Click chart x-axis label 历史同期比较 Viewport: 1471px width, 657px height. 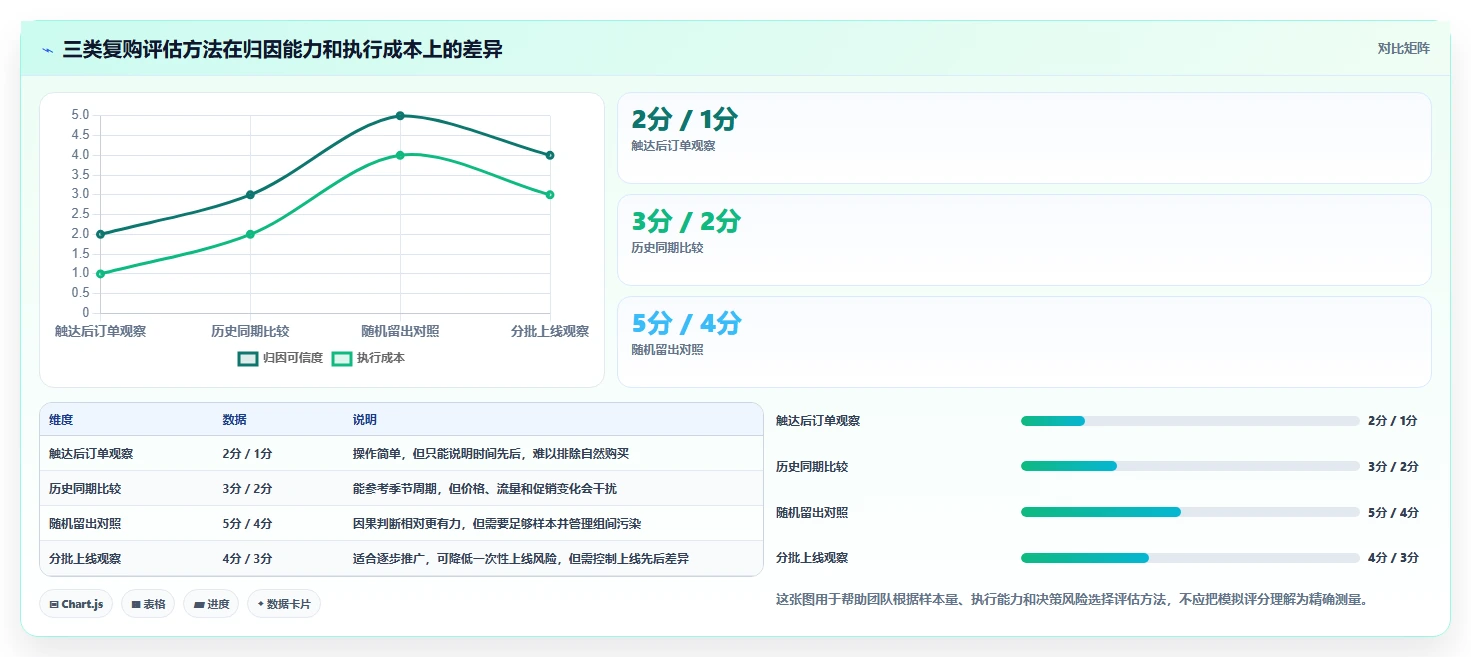(x=250, y=331)
